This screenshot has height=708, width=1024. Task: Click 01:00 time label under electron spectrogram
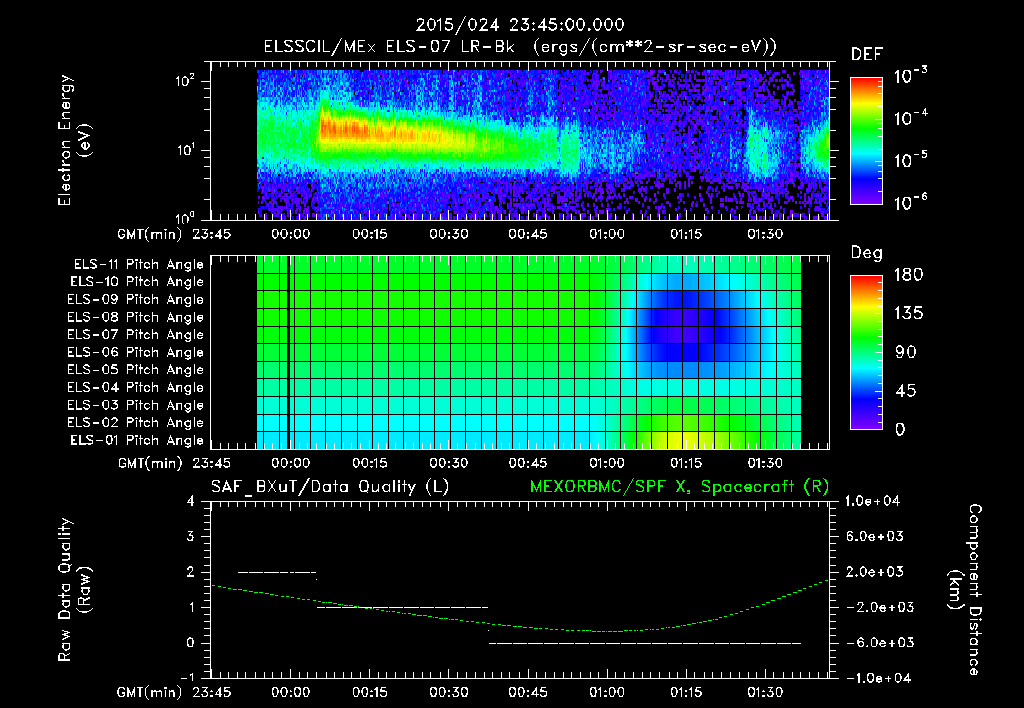click(x=607, y=234)
